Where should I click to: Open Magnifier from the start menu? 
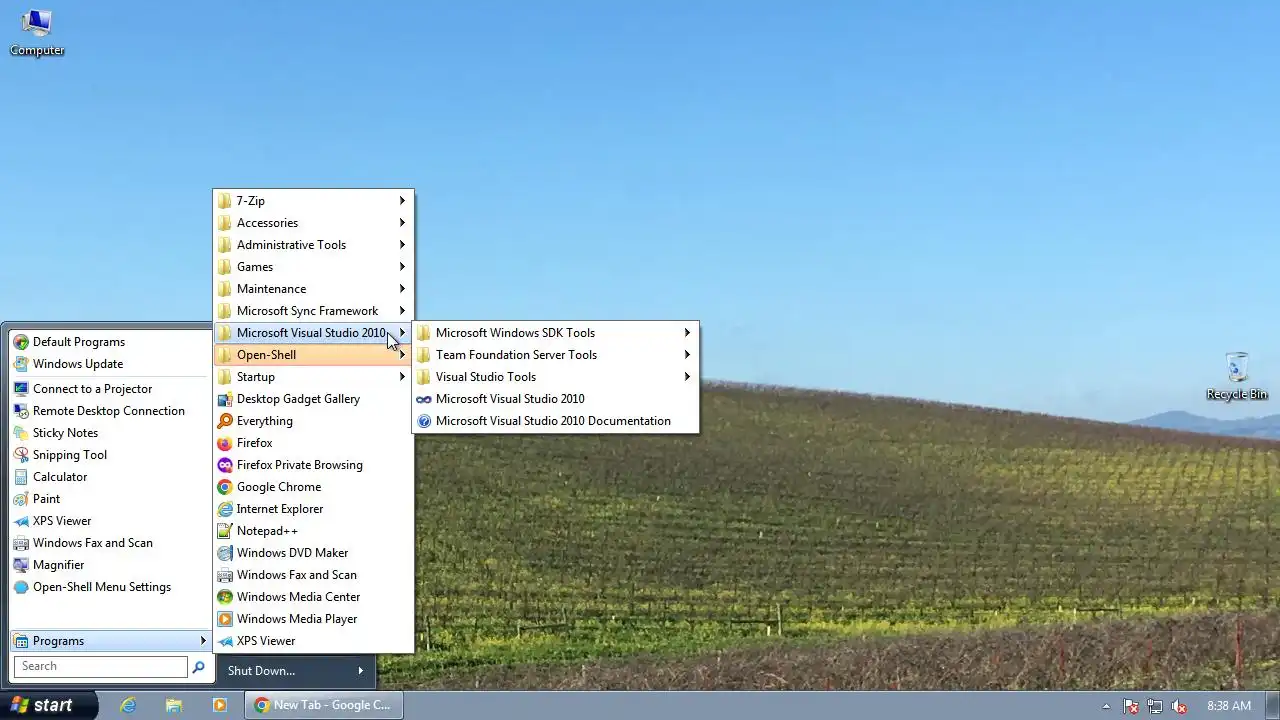(x=109, y=565)
